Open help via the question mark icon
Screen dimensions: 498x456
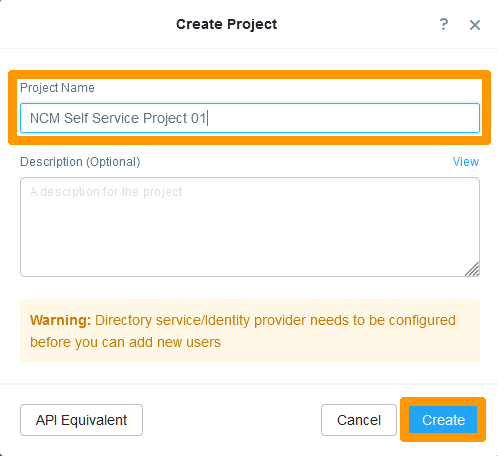pos(443,24)
